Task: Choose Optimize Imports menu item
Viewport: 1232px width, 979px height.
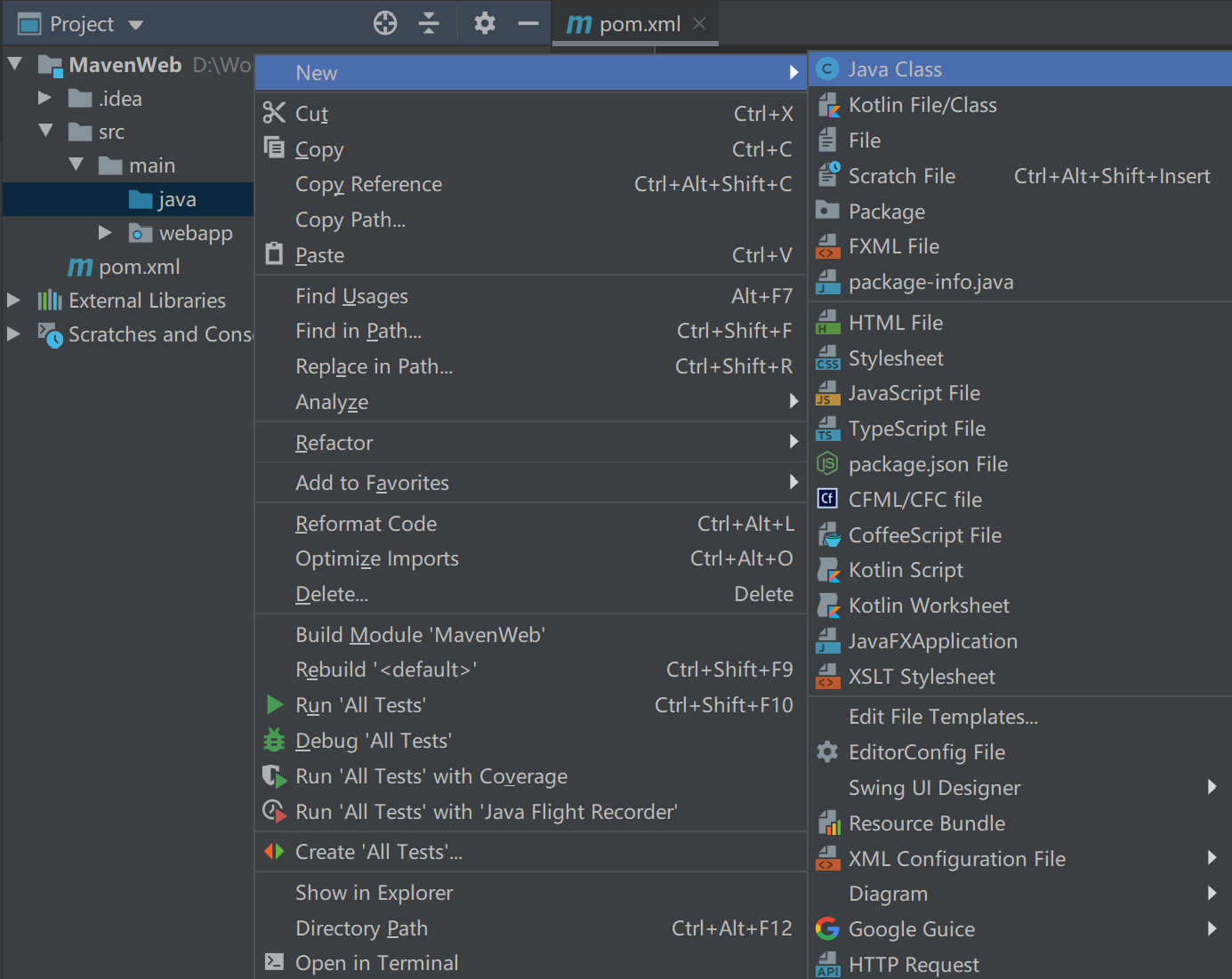Action: pyautogui.click(x=531, y=558)
